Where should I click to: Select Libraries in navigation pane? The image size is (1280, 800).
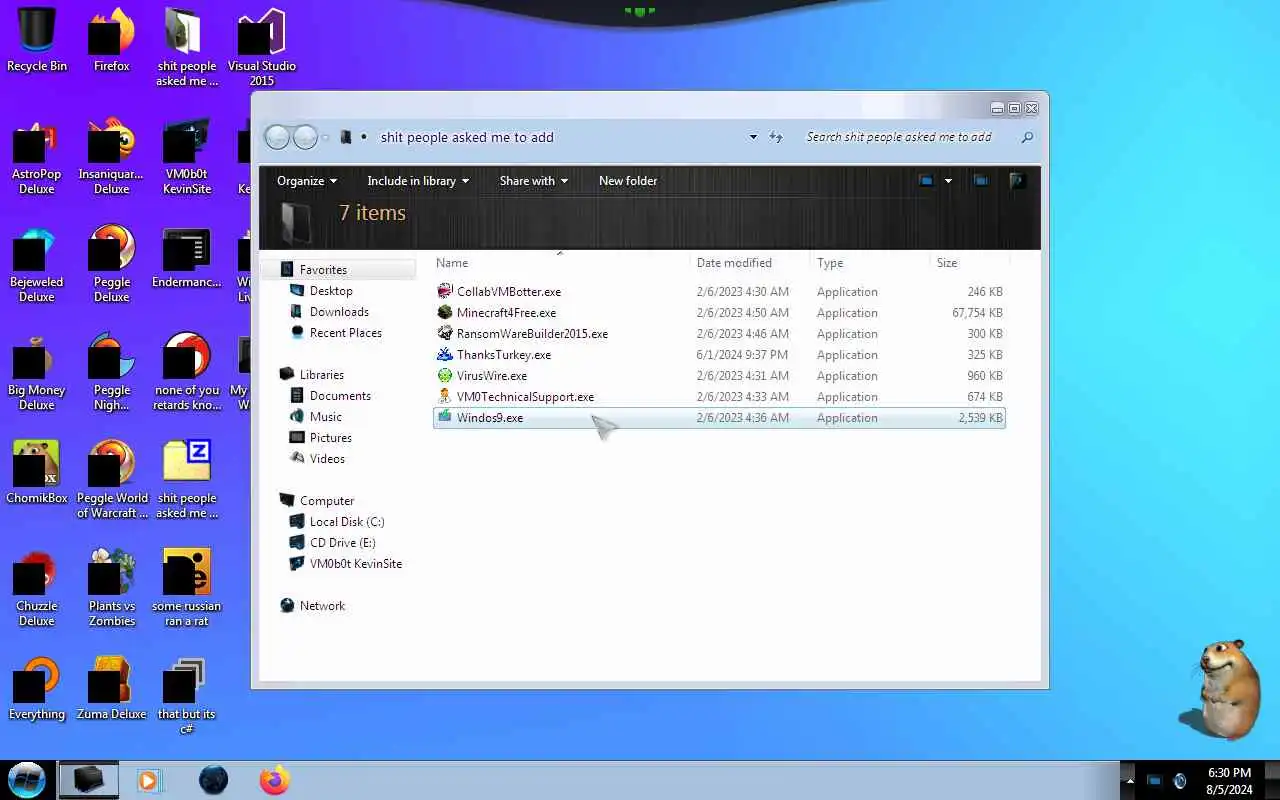click(321, 375)
